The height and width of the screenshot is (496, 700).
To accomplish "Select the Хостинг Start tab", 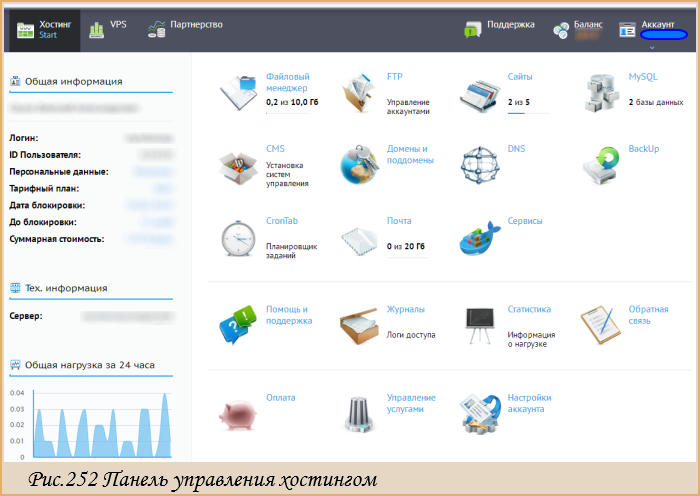I will coord(43,30).
